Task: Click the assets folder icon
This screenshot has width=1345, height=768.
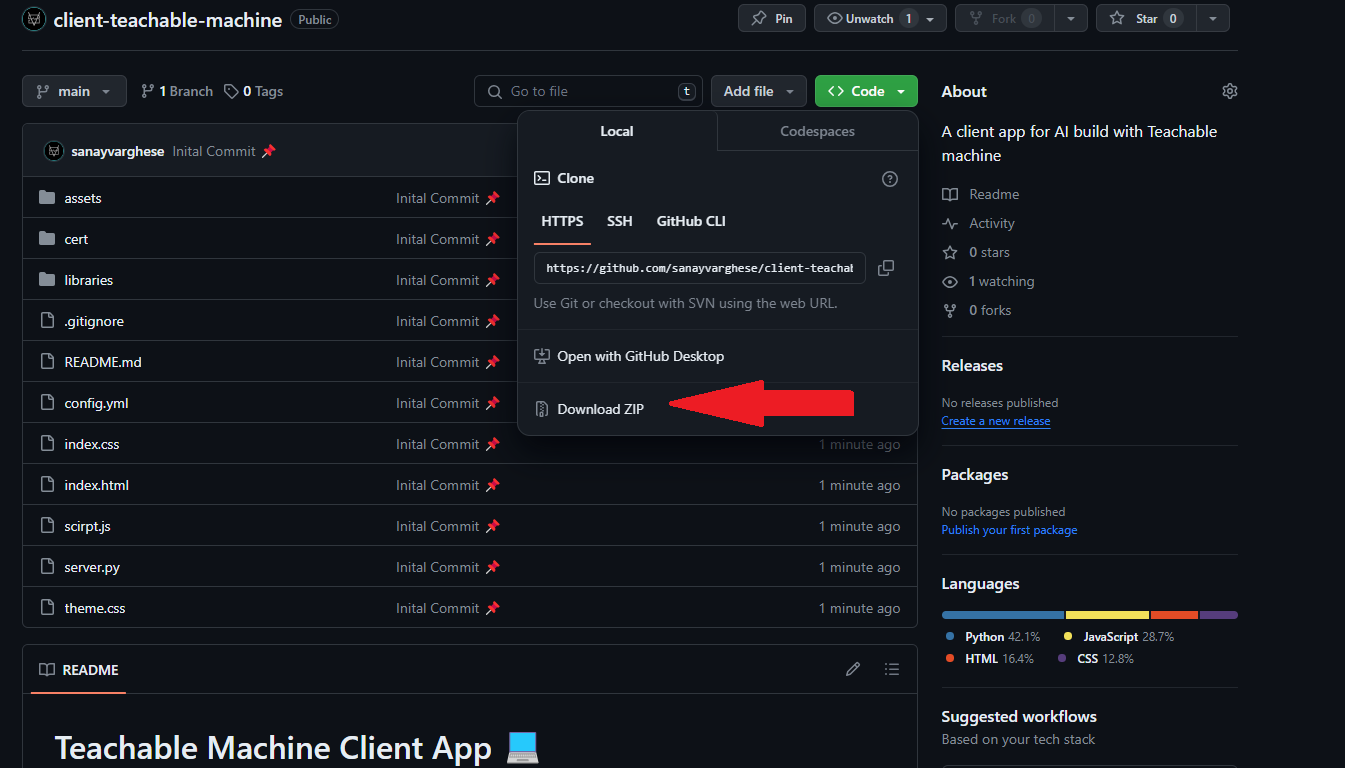Action: click(x=47, y=198)
